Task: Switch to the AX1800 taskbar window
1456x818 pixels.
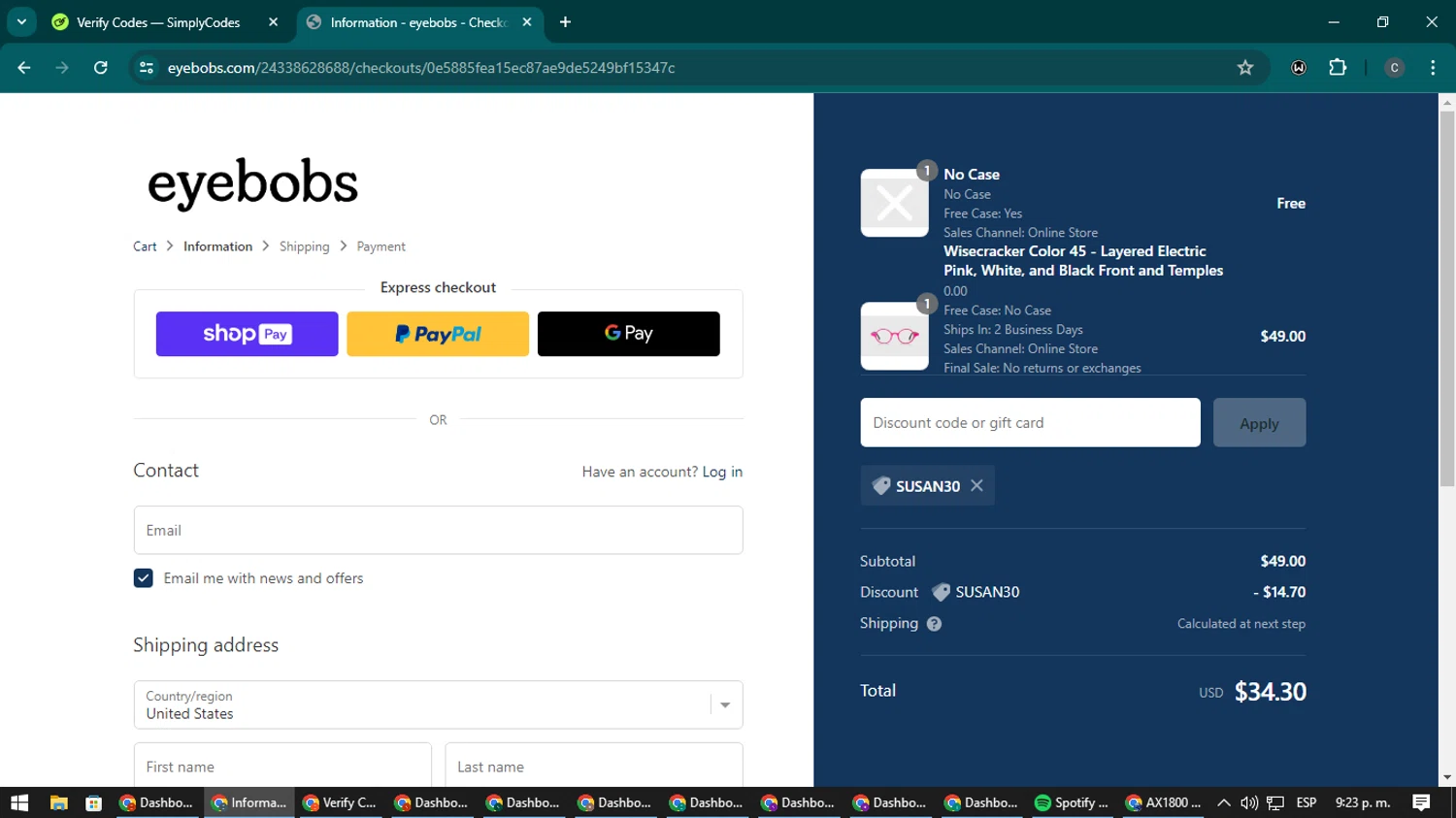Action: click(x=1163, y=802)
